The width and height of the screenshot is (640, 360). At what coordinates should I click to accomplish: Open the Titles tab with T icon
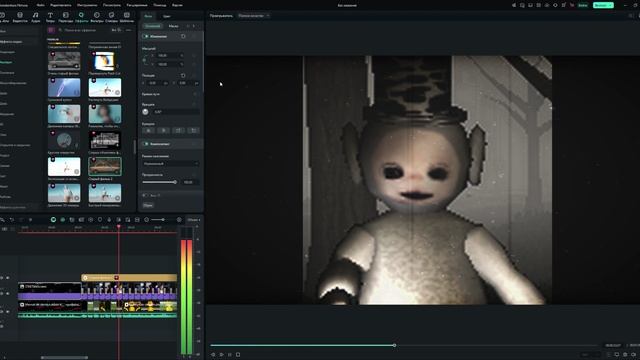tap(50, 17)
